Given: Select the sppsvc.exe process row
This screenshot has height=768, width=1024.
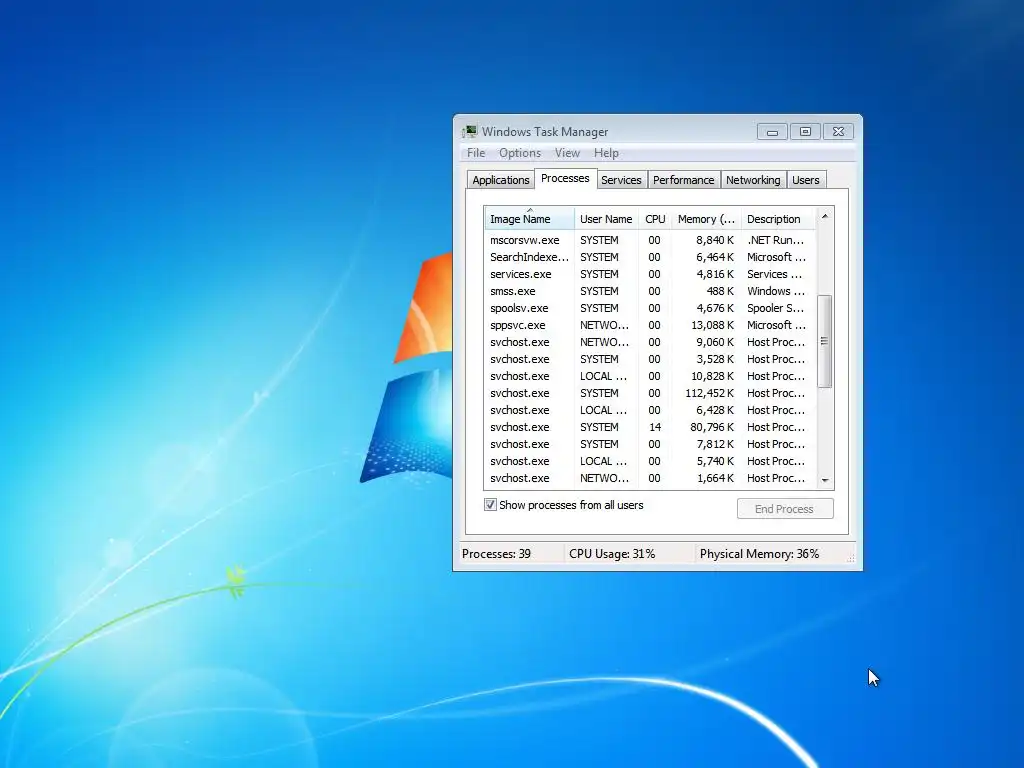Looking at the screenshot, I should pyautogui.click(x=650, y=325).
